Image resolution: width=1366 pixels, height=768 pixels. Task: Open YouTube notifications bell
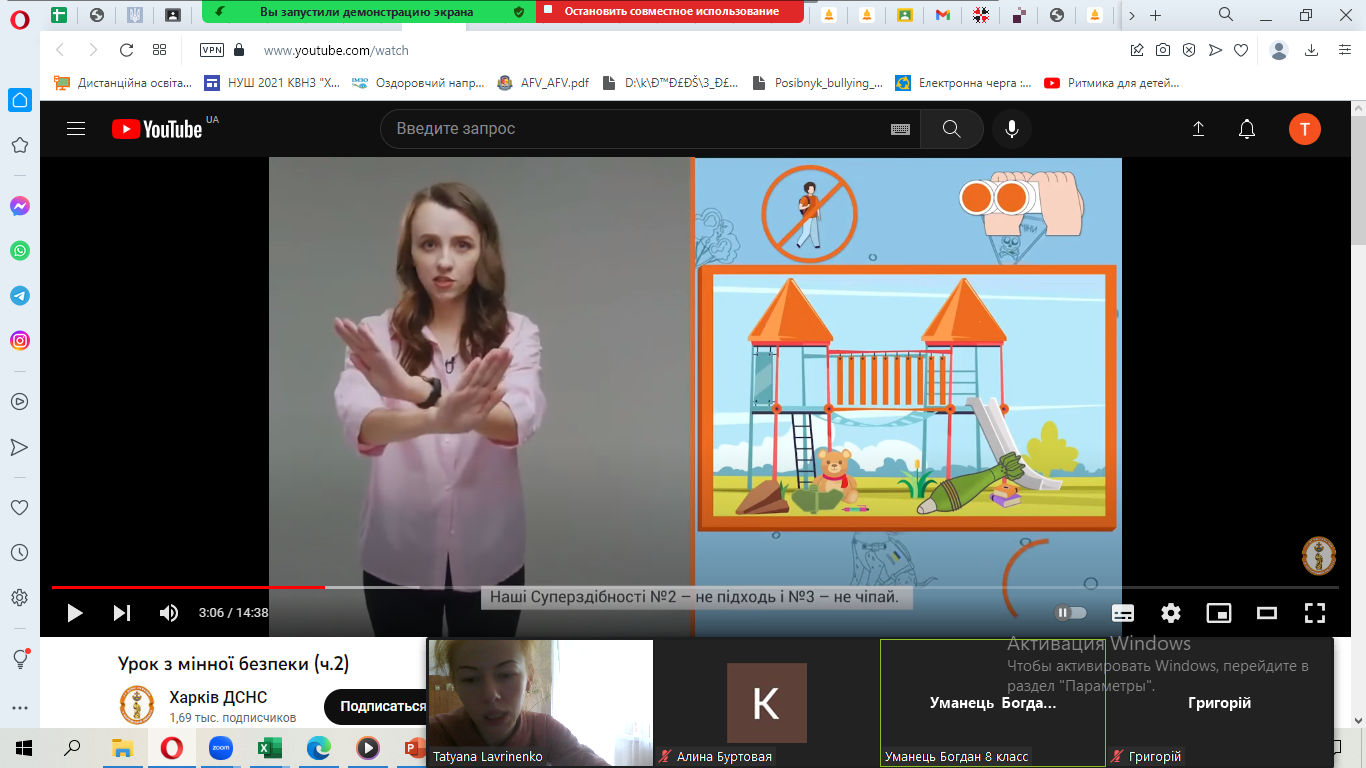(x=1247, y=129)
